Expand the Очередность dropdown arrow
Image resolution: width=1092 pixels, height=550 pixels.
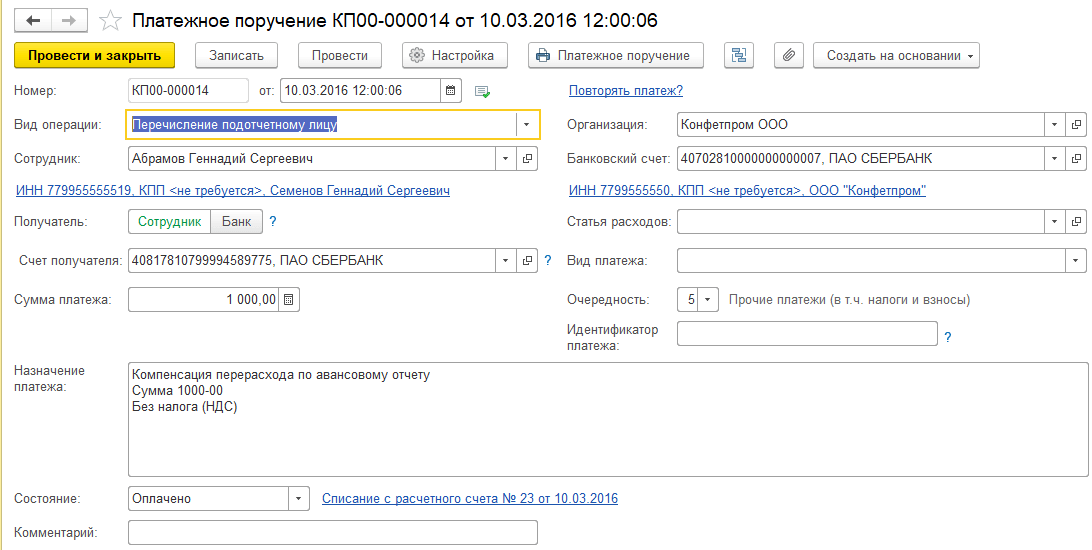(x=708, y=300)
